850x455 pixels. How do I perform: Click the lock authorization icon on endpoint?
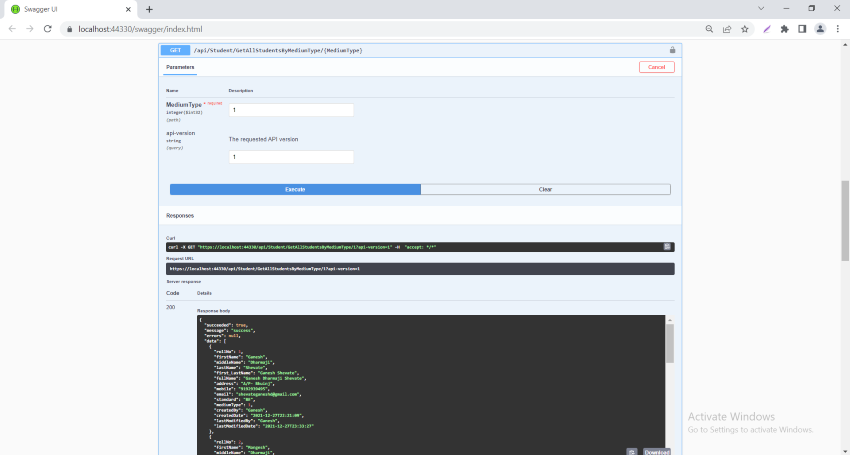[x=672, y=49]
